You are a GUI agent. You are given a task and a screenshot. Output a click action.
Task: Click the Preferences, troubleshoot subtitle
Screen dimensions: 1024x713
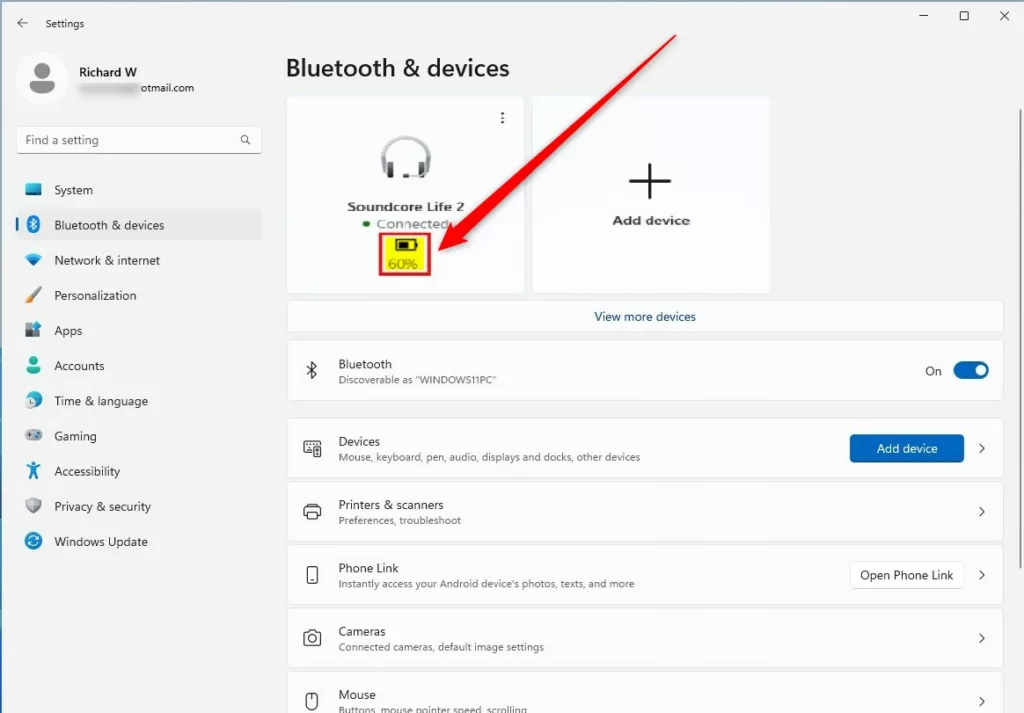coord(400,520)
